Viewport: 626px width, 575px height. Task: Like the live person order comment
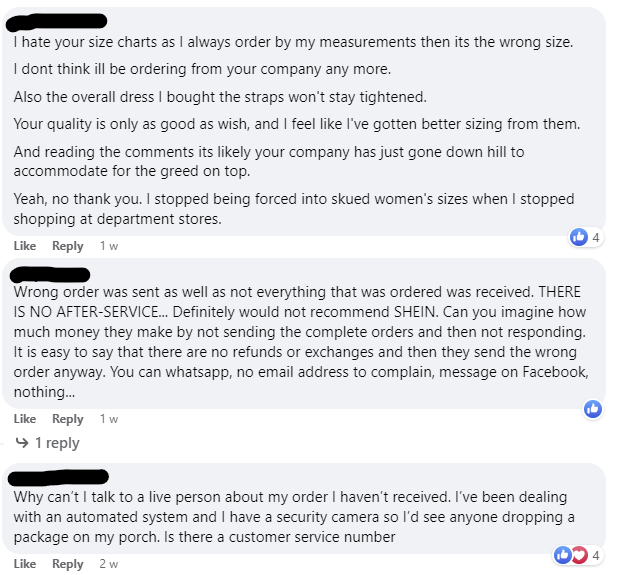click(24, 564)
